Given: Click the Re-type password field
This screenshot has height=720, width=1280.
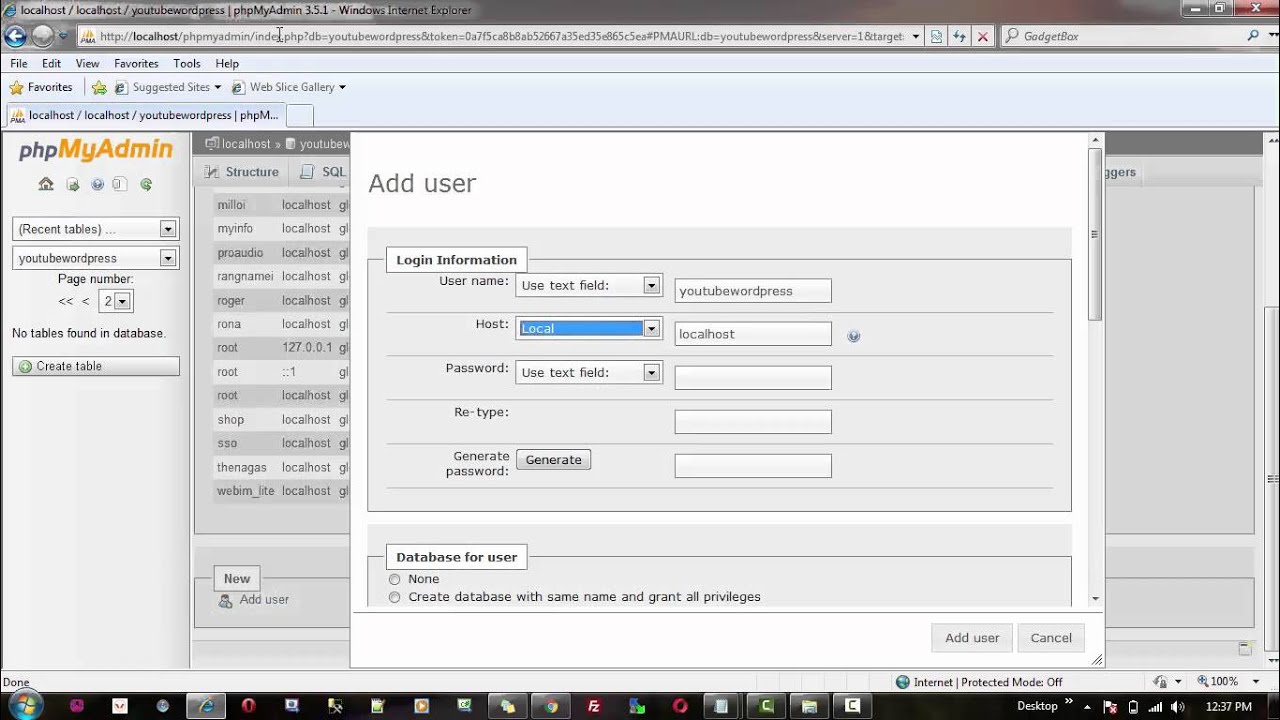Looking at the screenshot, I should 753,422.
